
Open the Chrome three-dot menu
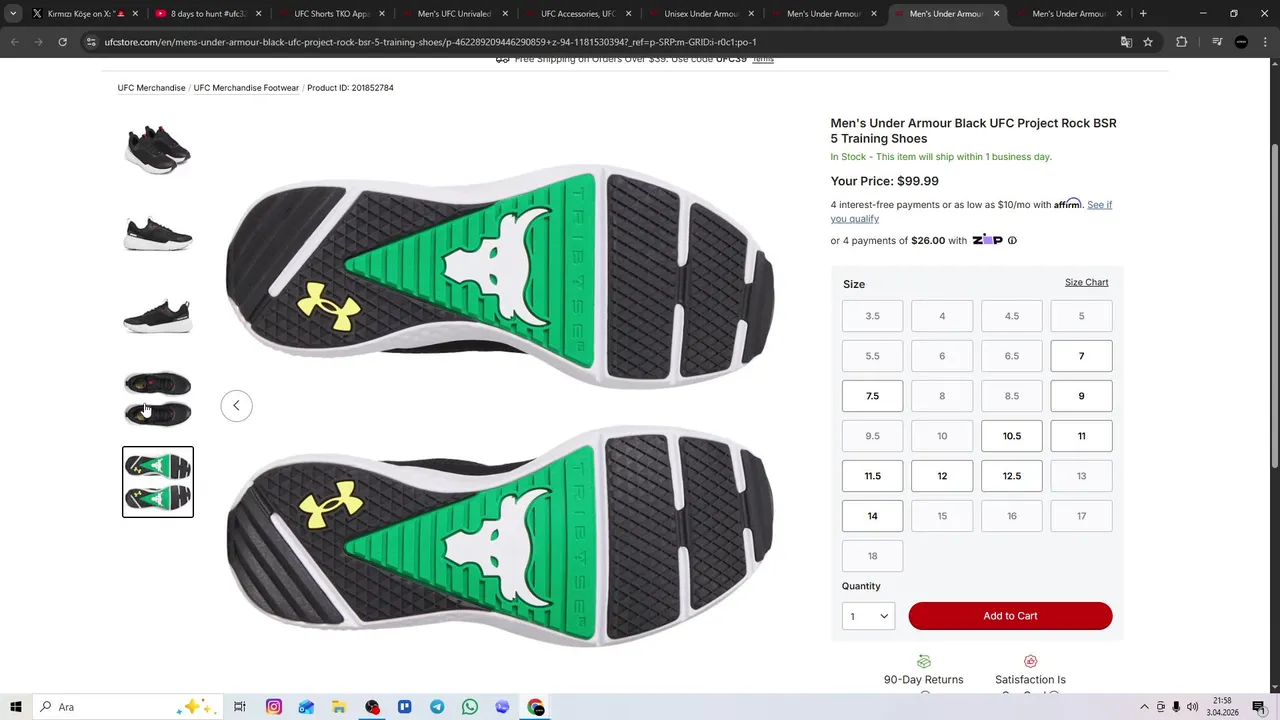[1264, 42]
